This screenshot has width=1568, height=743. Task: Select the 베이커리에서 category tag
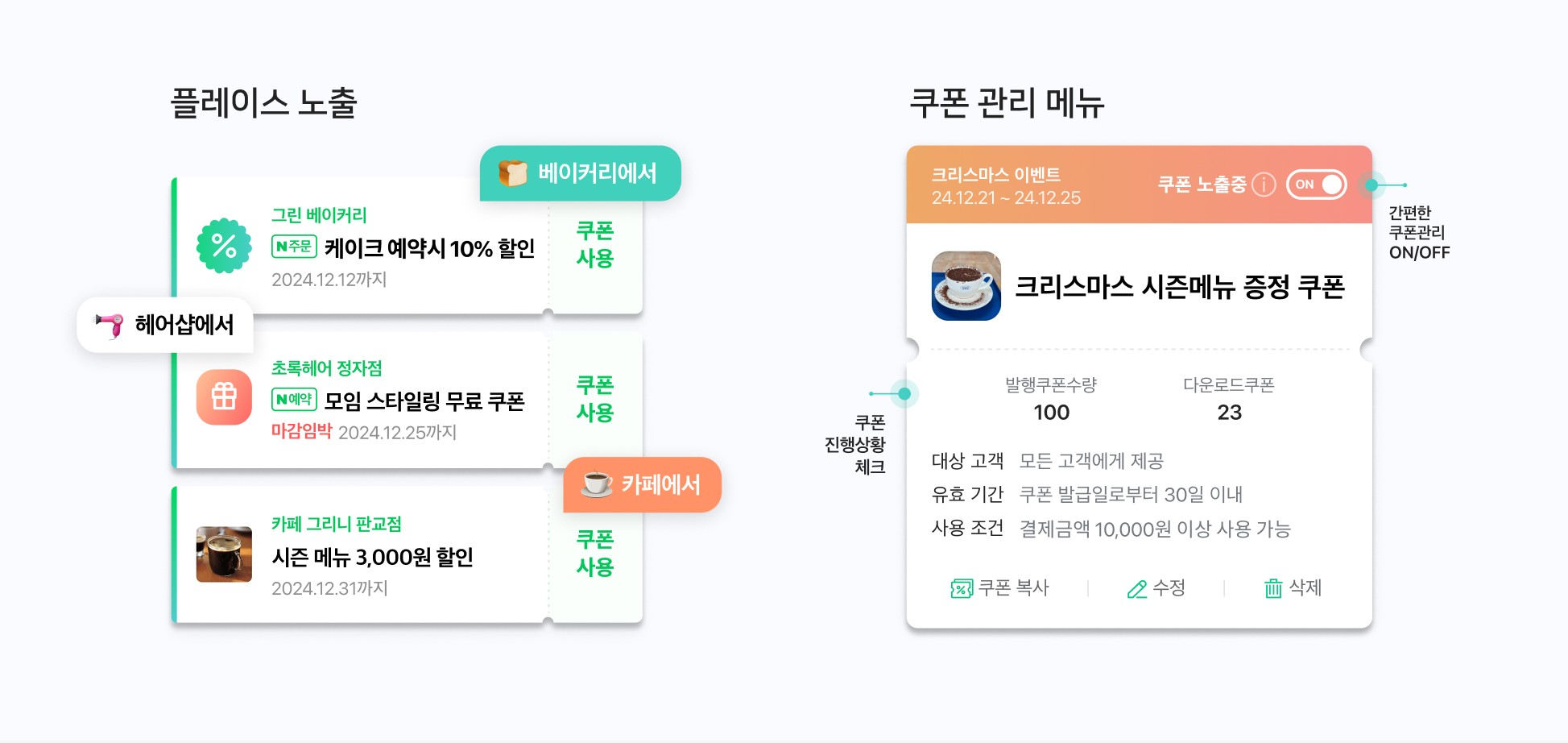point(581,173)
